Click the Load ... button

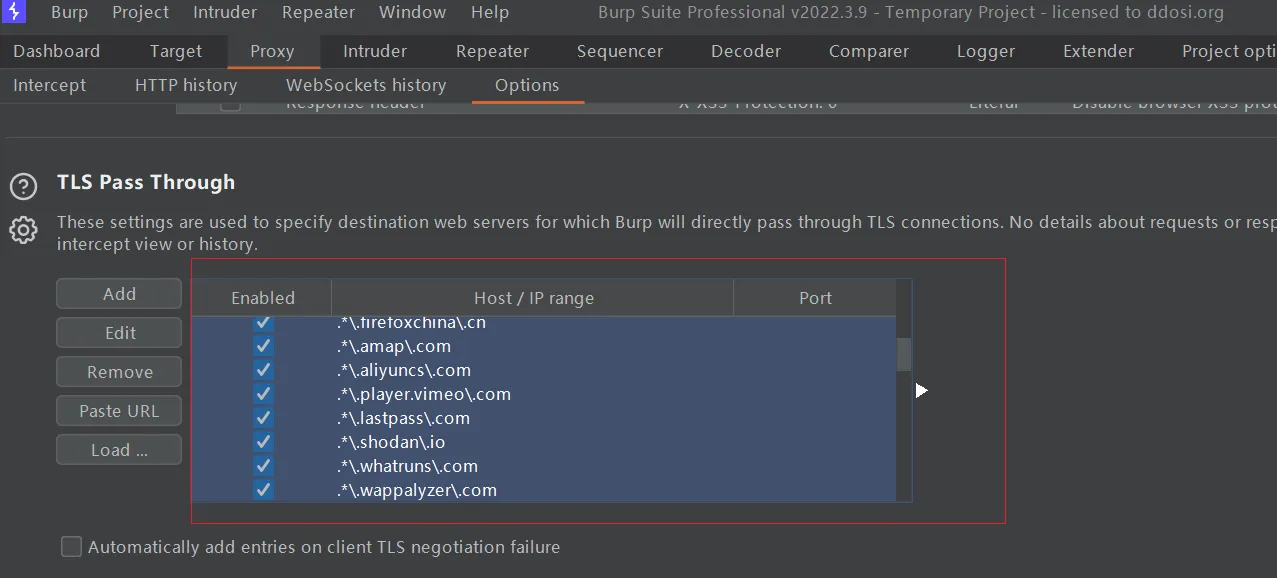[119, 450]
